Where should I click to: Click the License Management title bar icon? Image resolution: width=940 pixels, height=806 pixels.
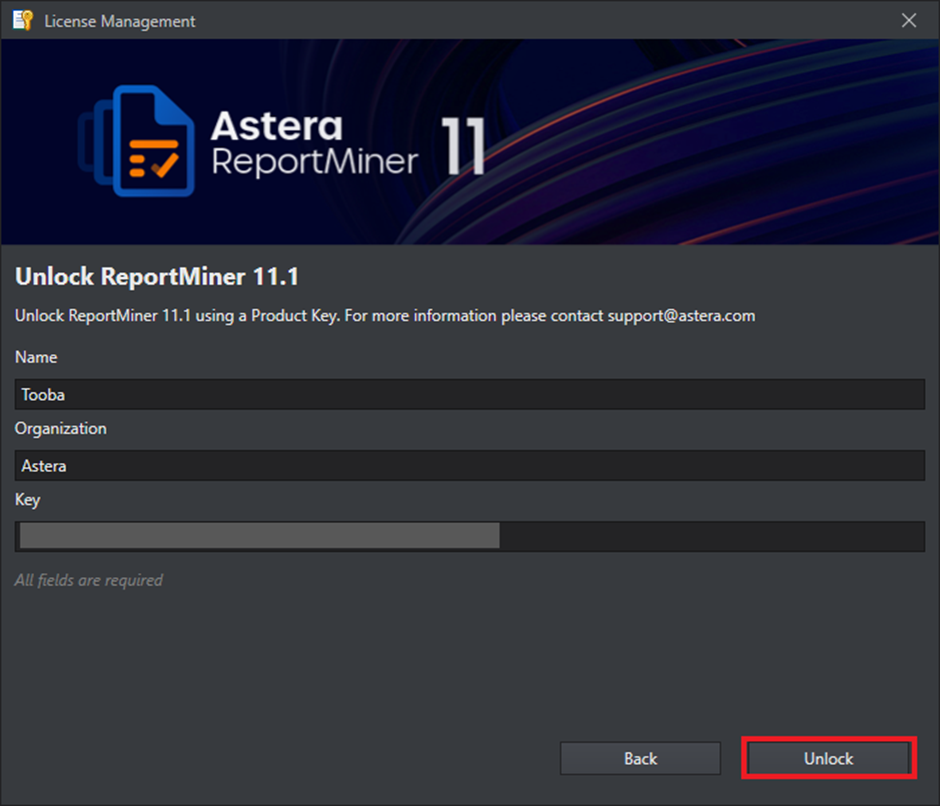point(23,20)
